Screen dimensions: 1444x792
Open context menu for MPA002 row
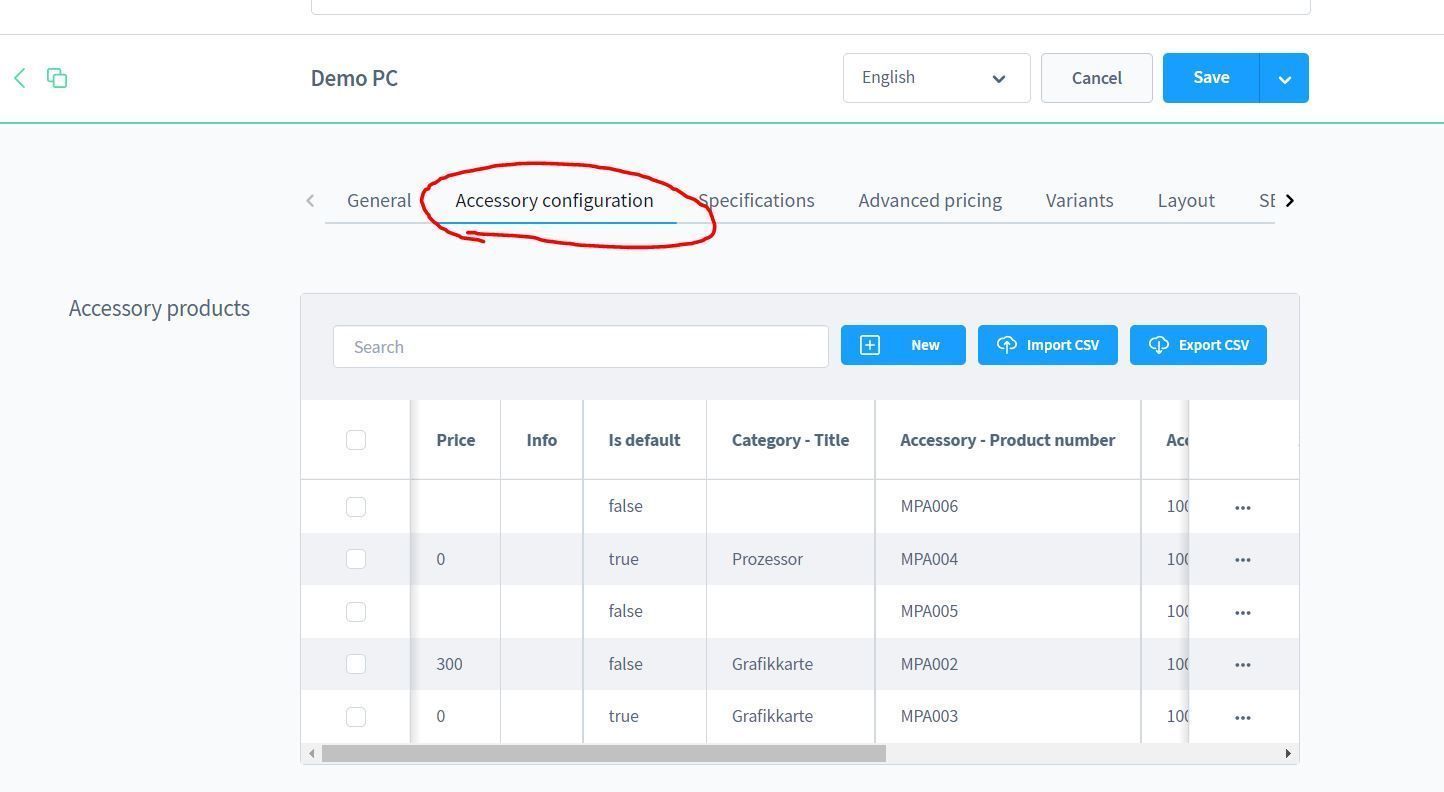click(x=1242, y=665)
